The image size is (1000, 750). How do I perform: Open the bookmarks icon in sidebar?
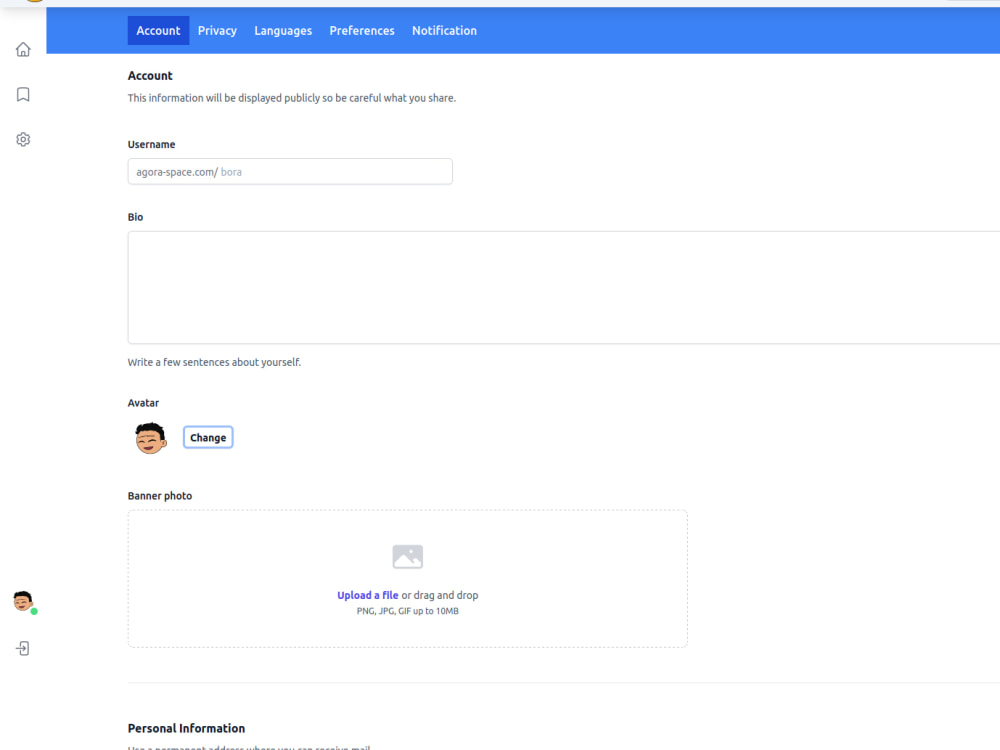(x=23, y=94)
